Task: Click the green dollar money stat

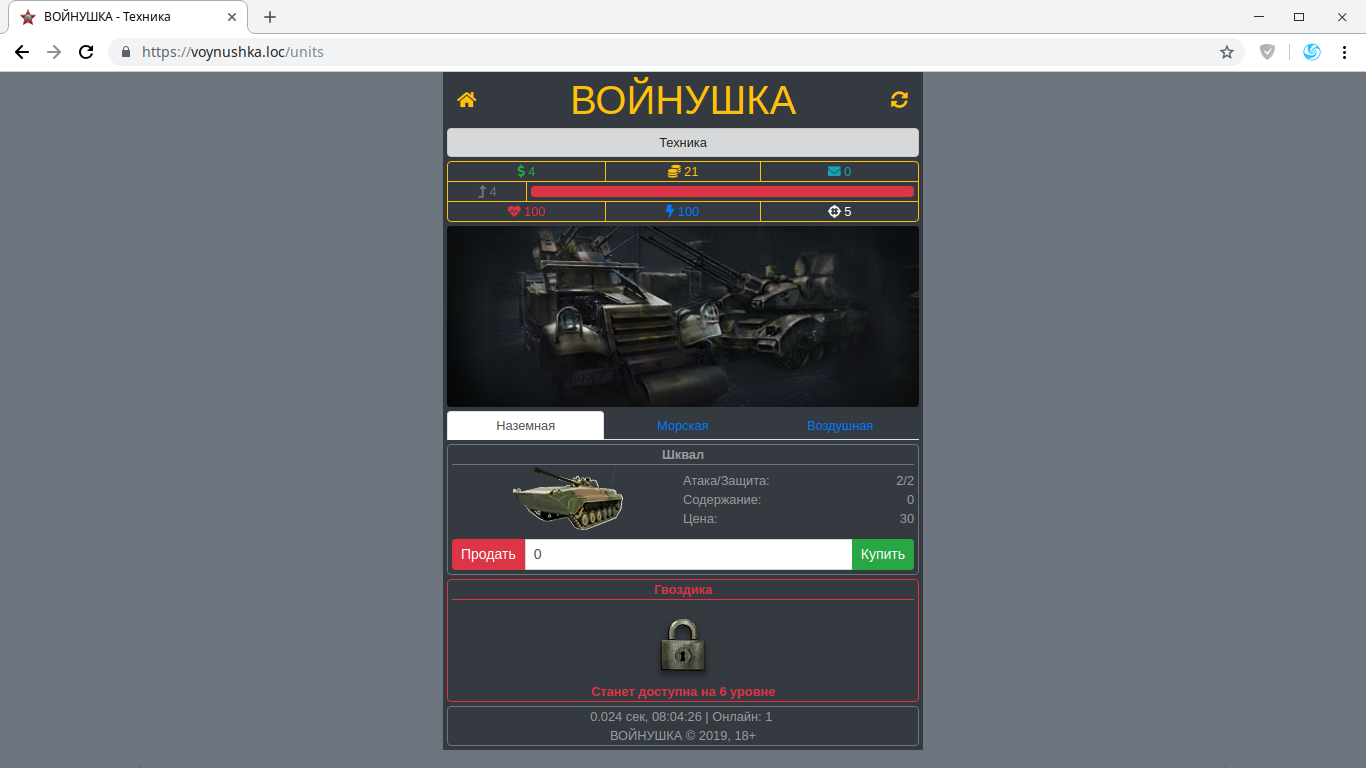Action: point(526,172)
